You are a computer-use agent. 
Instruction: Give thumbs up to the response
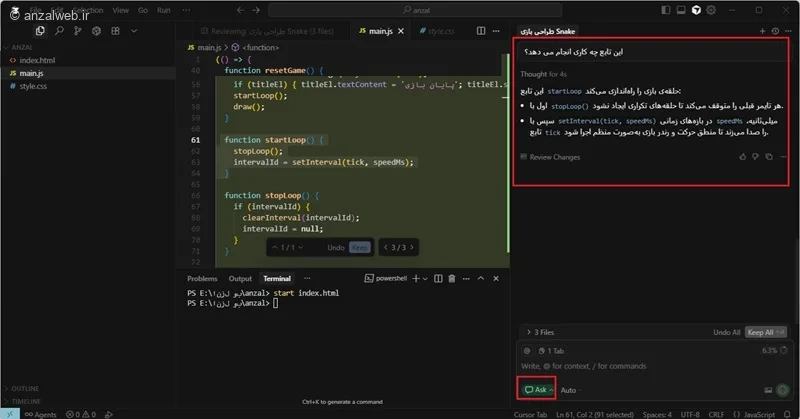[742, 157]
